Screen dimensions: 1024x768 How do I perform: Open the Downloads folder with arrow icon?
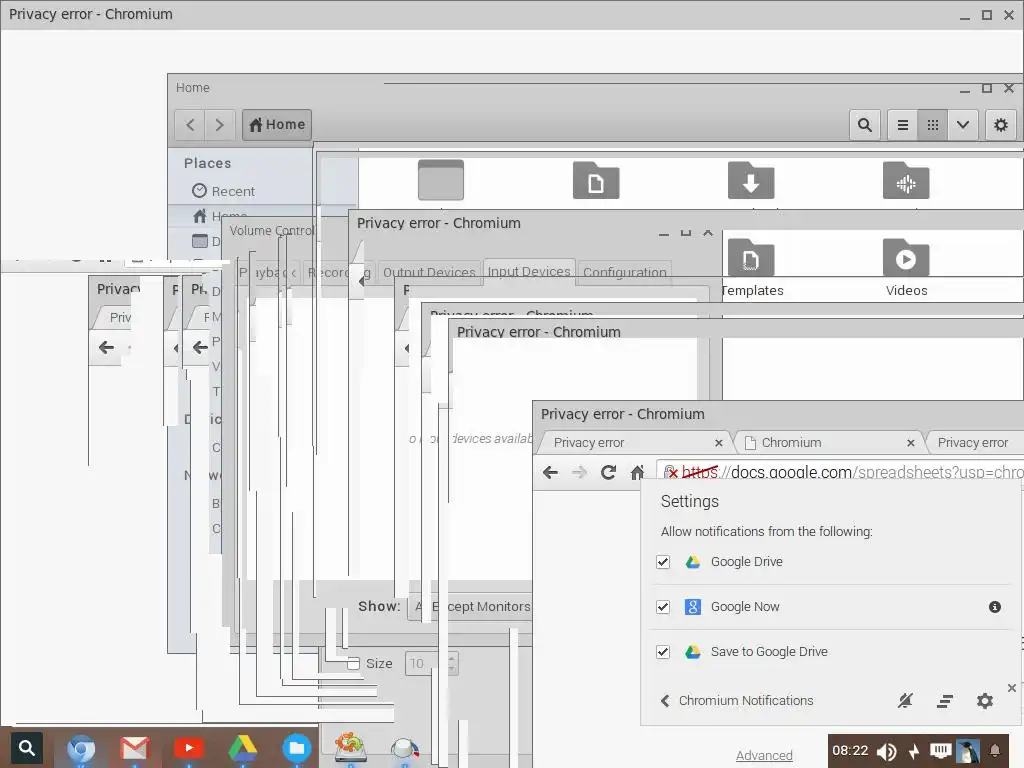click(x=751, y=180)
